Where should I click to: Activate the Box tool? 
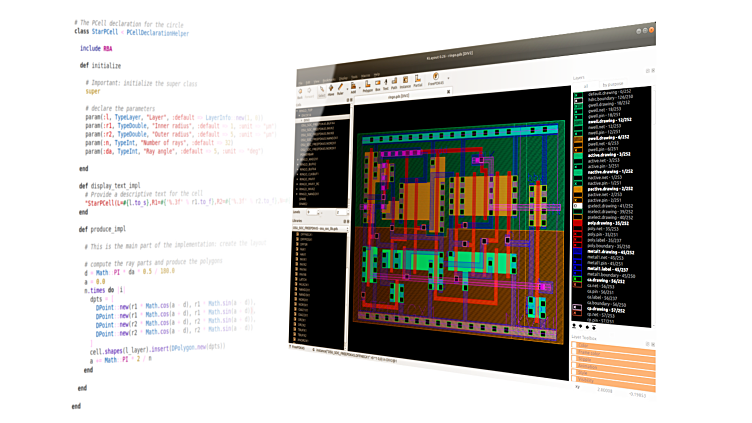pyautogui.click(x=378, y=85)
